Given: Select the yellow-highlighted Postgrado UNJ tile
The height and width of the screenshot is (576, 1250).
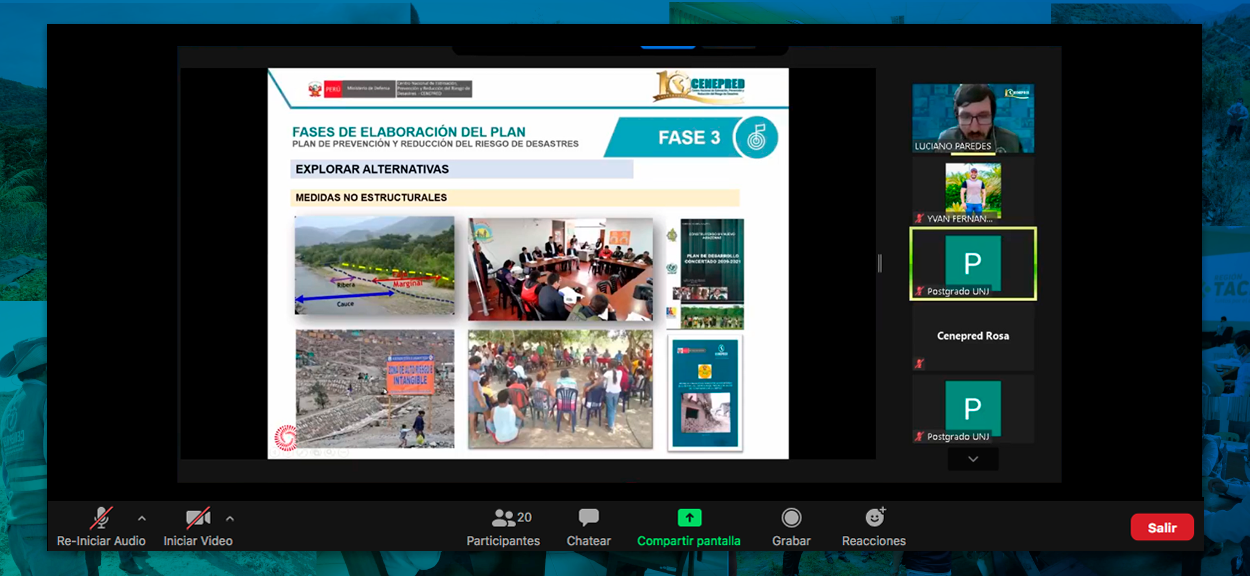Looking at the screenshot, I should 973,263.
